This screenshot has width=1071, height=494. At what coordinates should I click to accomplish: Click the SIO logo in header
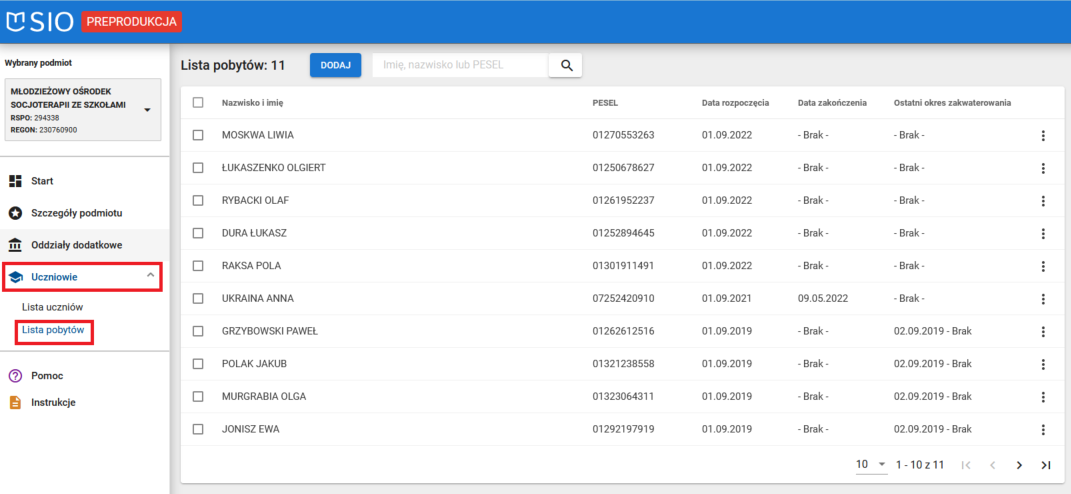click(40, 21)
